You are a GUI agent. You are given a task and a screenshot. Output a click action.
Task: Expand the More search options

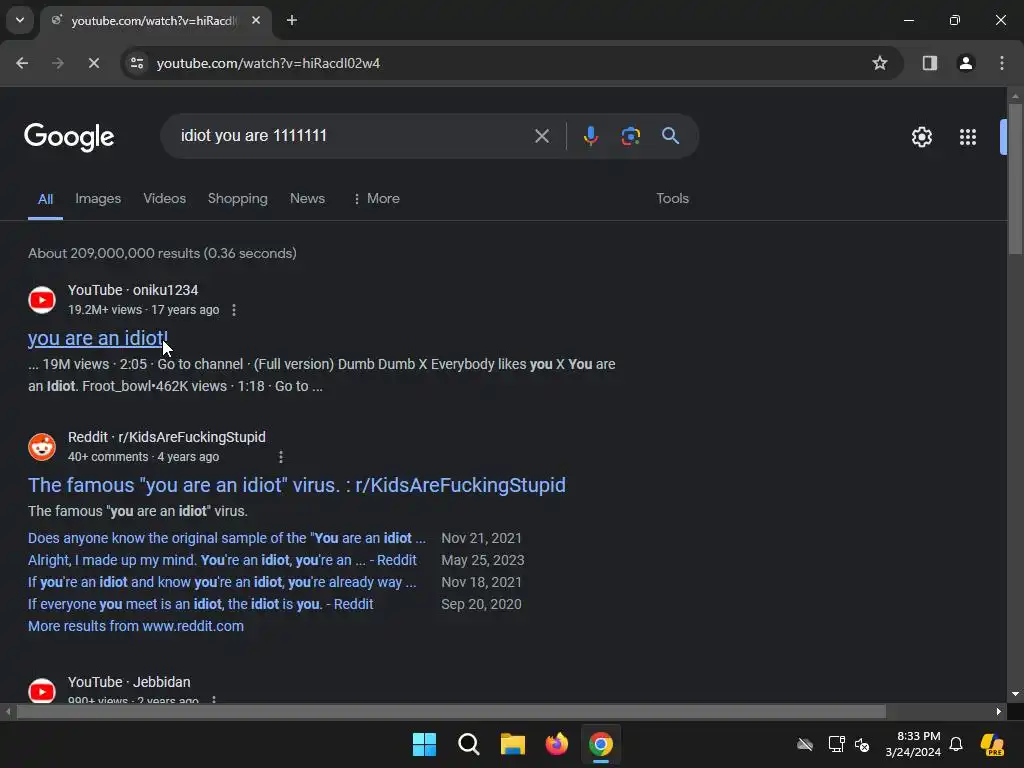point(376,199)
